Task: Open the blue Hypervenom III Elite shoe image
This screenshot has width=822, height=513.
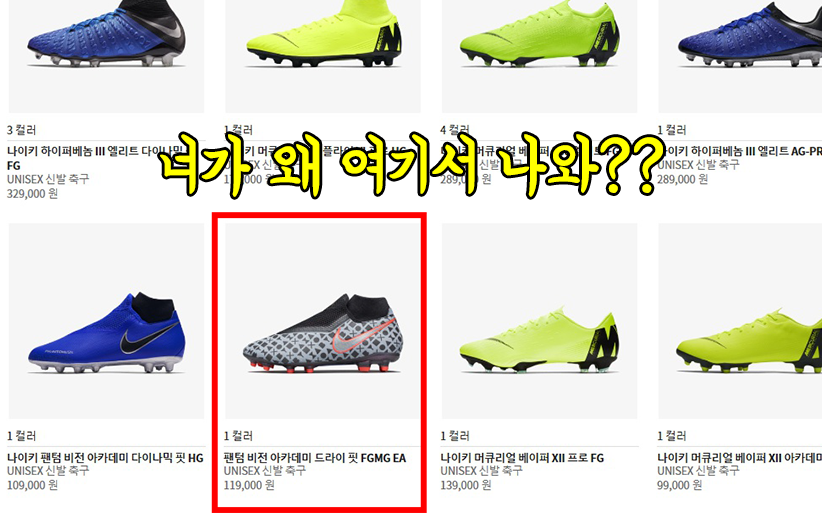Action: [x=106, y=56]
